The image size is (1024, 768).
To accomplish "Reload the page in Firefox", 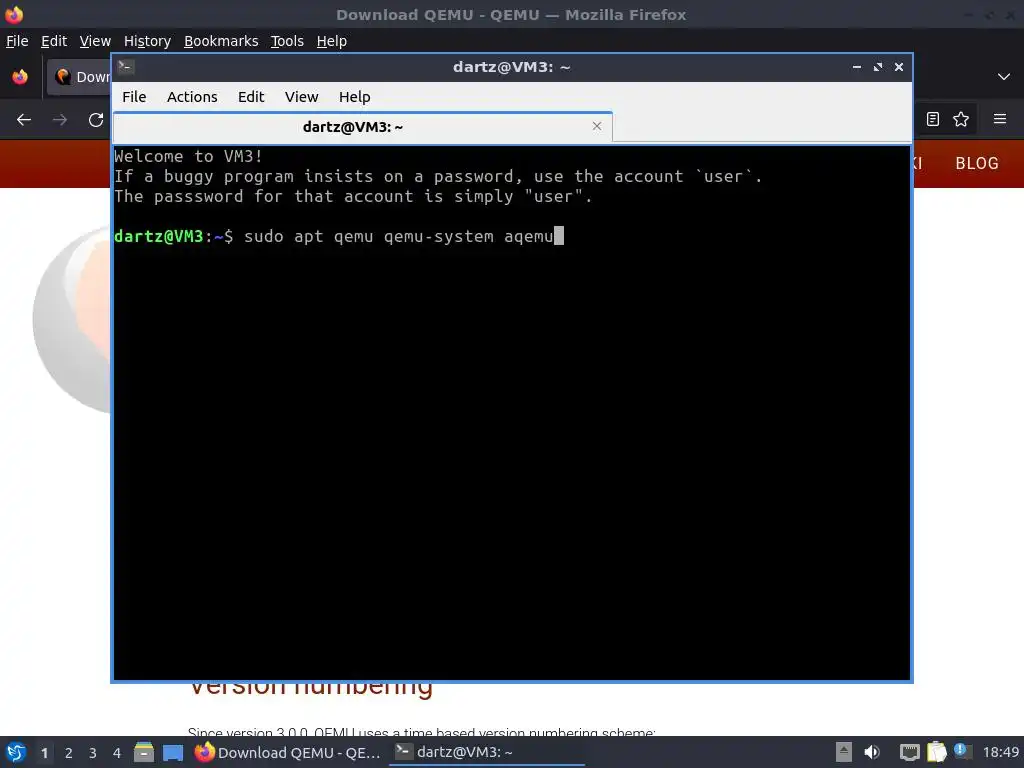I will click(x=96, y=120).
